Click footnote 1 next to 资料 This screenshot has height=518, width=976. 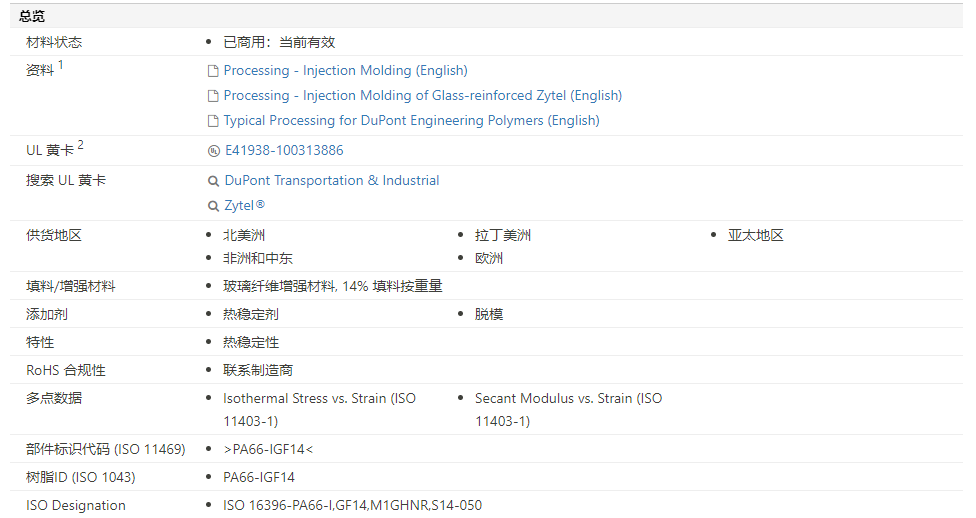point(60,65)
